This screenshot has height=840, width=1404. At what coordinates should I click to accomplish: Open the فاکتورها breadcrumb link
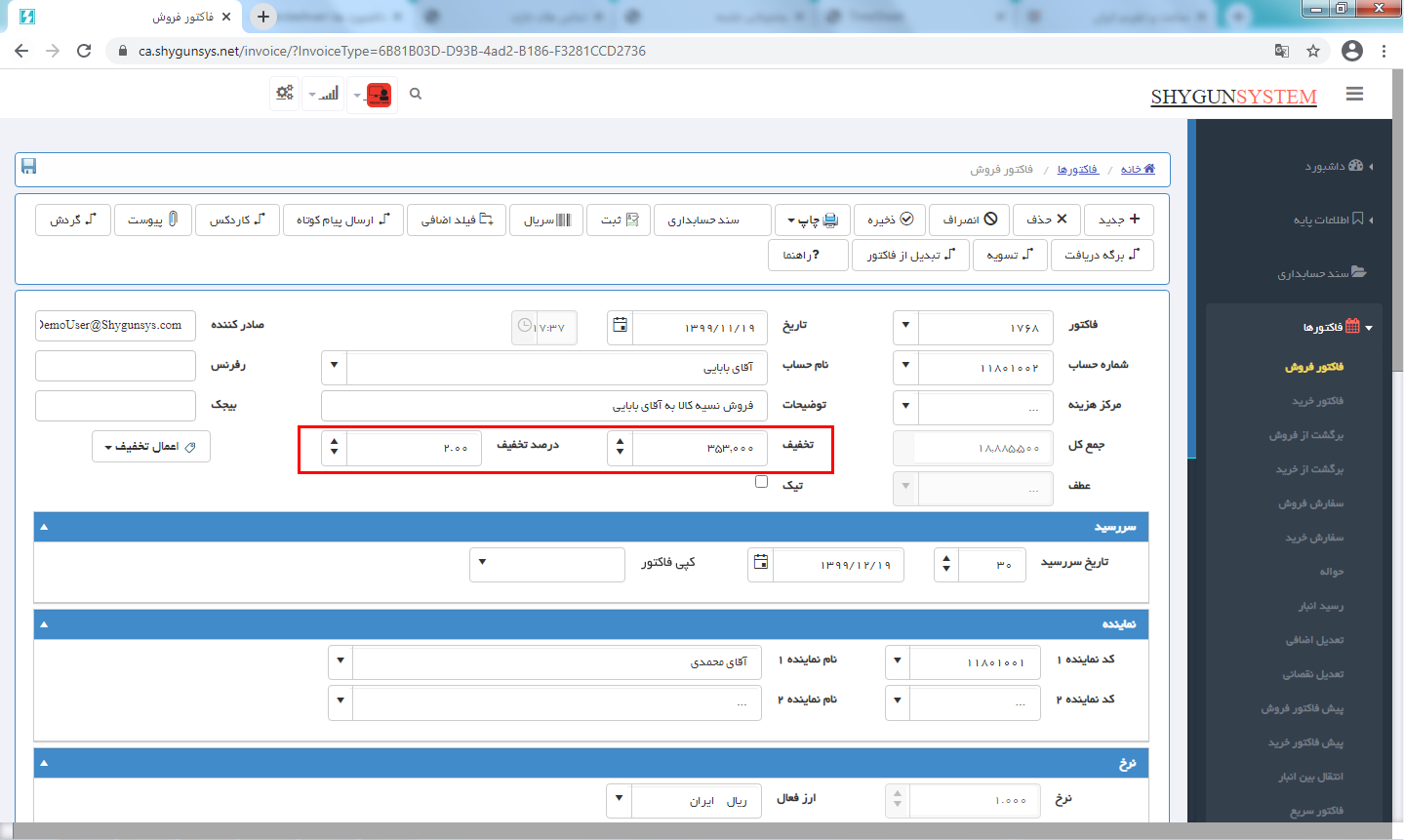pos(1079,168)
